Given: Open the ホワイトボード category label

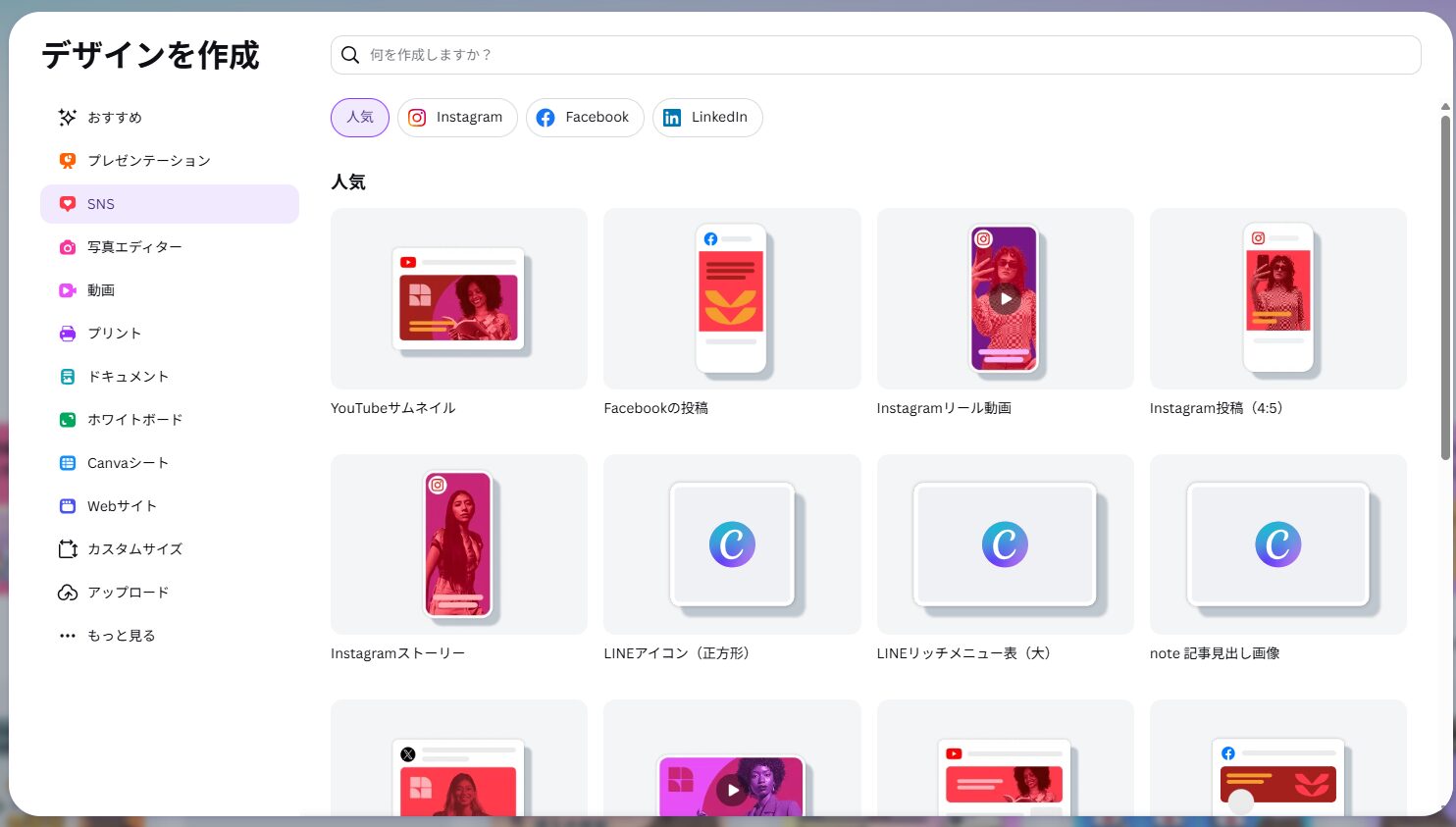Looking at the screenshot, I should pos(135,420).
